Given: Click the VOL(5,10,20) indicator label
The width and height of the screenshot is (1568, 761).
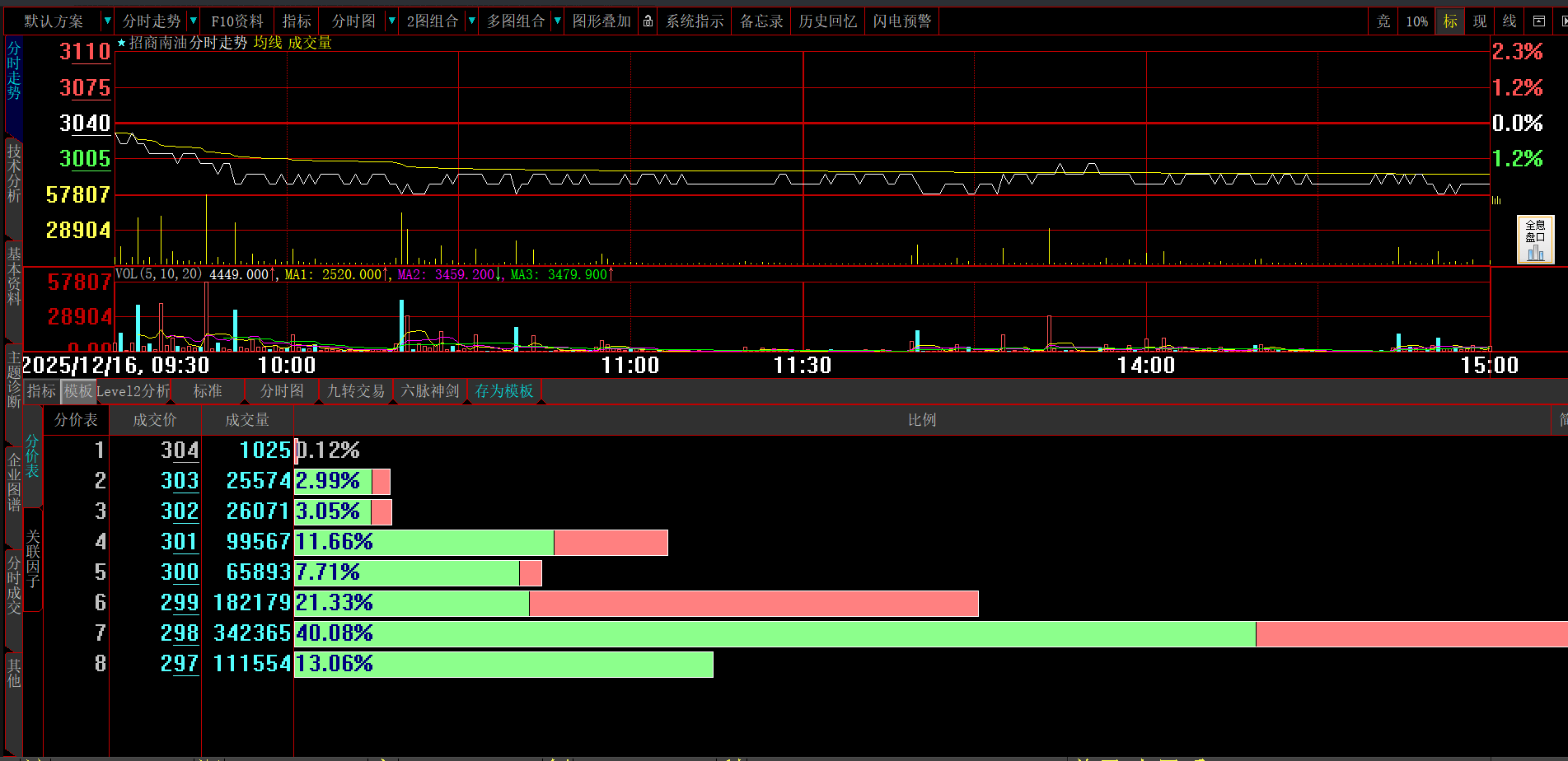Looking at the screenshot, I should 159,274.
